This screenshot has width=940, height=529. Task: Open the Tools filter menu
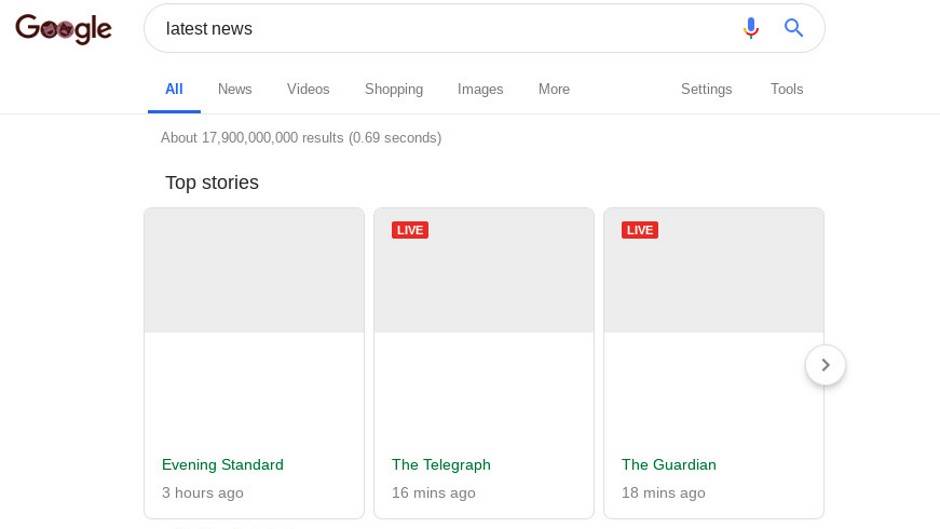point(786,89)
